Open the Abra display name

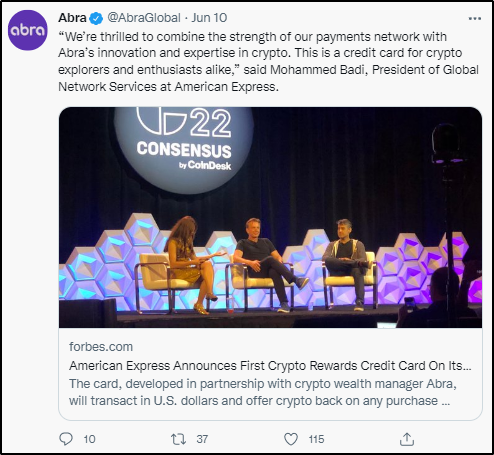pos(72,18)
